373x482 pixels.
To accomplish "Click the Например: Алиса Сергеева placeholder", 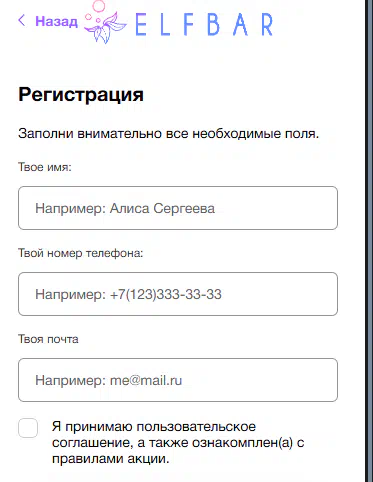I will pyautogui.click(x=125, y=208).
